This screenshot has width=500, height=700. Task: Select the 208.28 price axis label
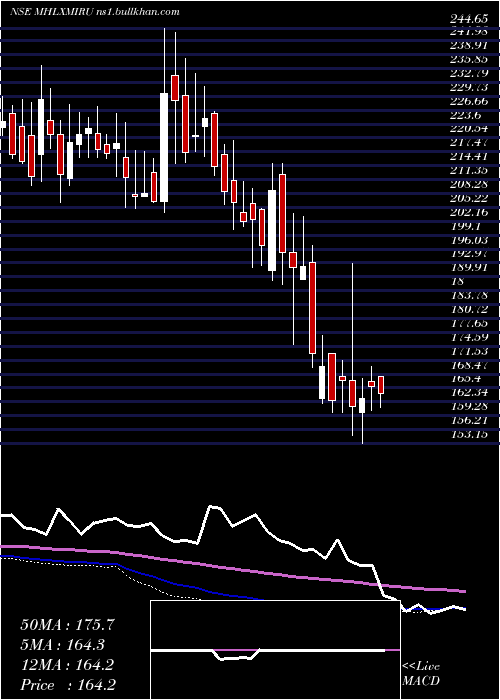click(x=469, y=184)
